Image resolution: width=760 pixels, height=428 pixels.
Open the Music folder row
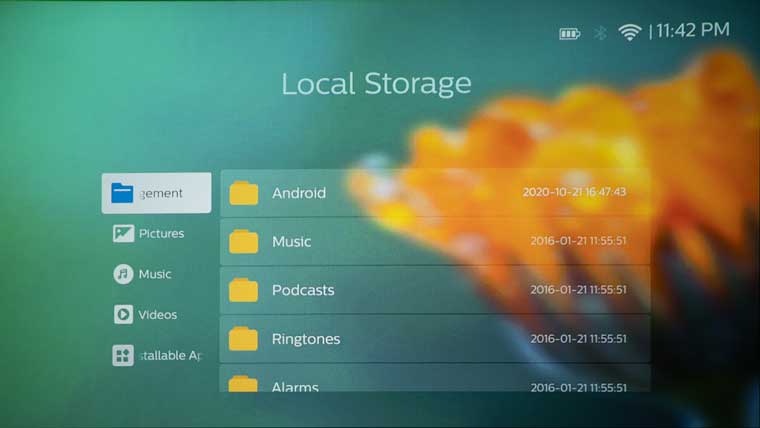435,241
